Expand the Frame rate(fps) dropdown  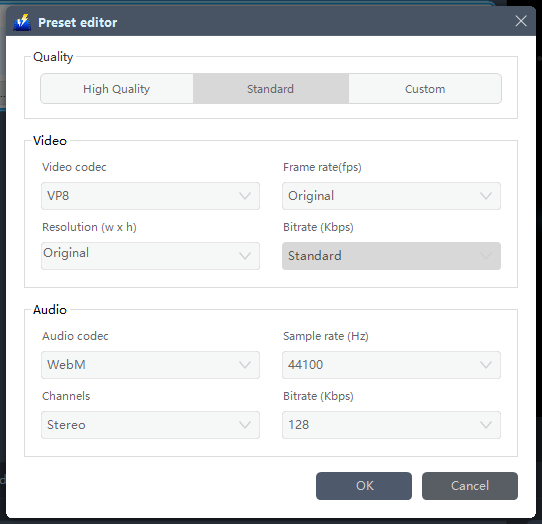pos(391,196)
